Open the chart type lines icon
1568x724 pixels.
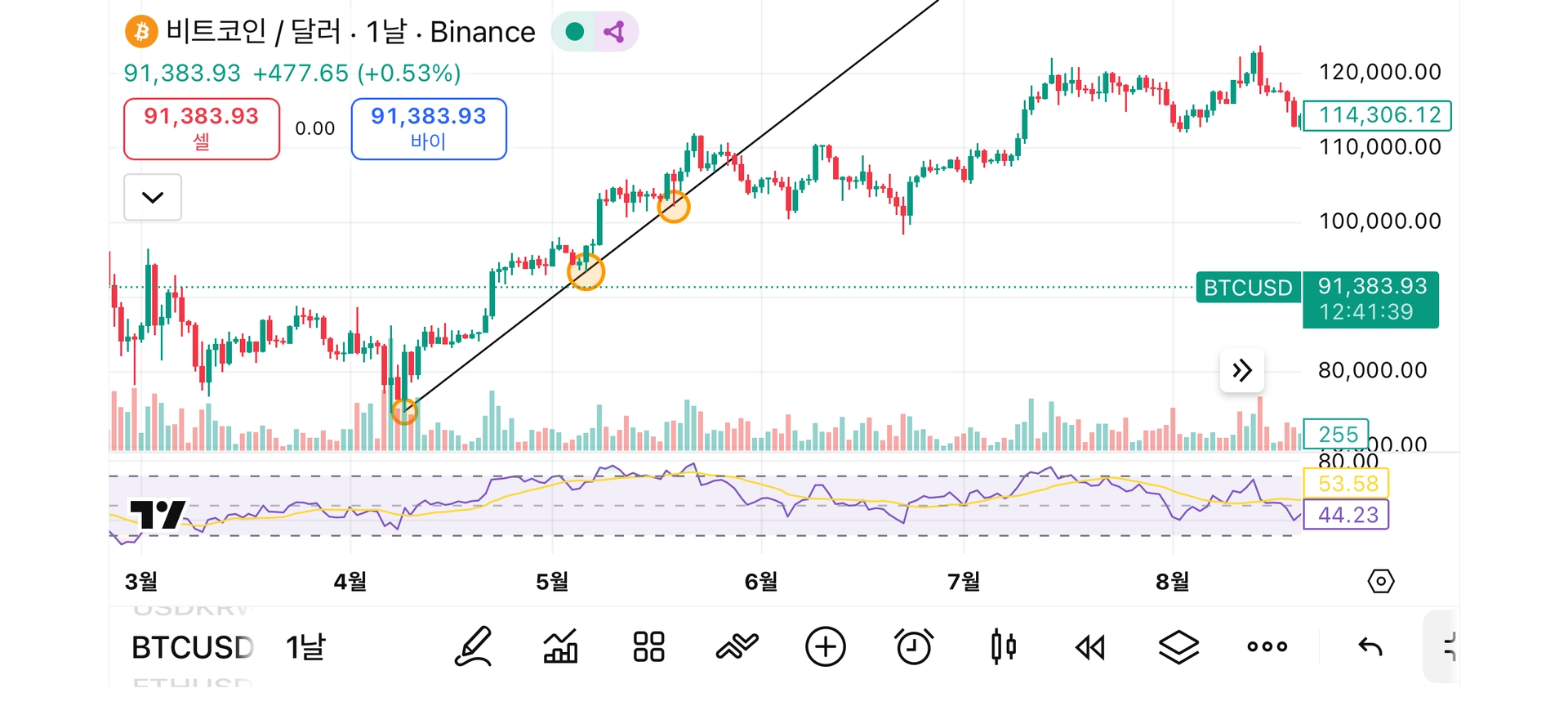pyautogui.click(x=737, y=647)
